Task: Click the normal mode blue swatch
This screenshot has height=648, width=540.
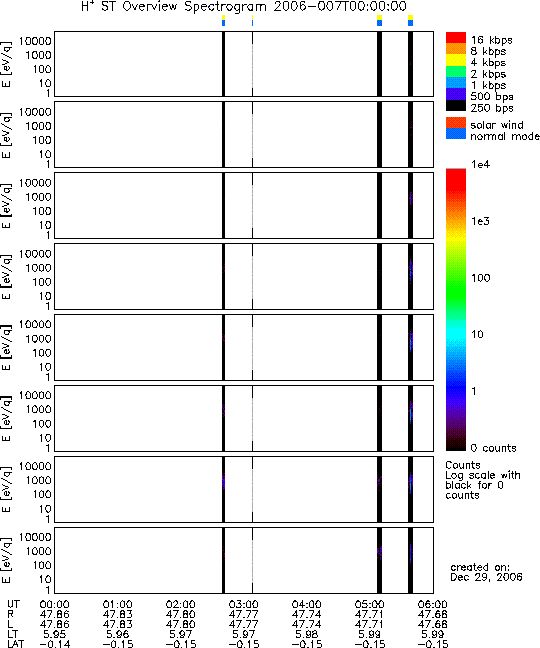Action: click(x=456, y=133)
